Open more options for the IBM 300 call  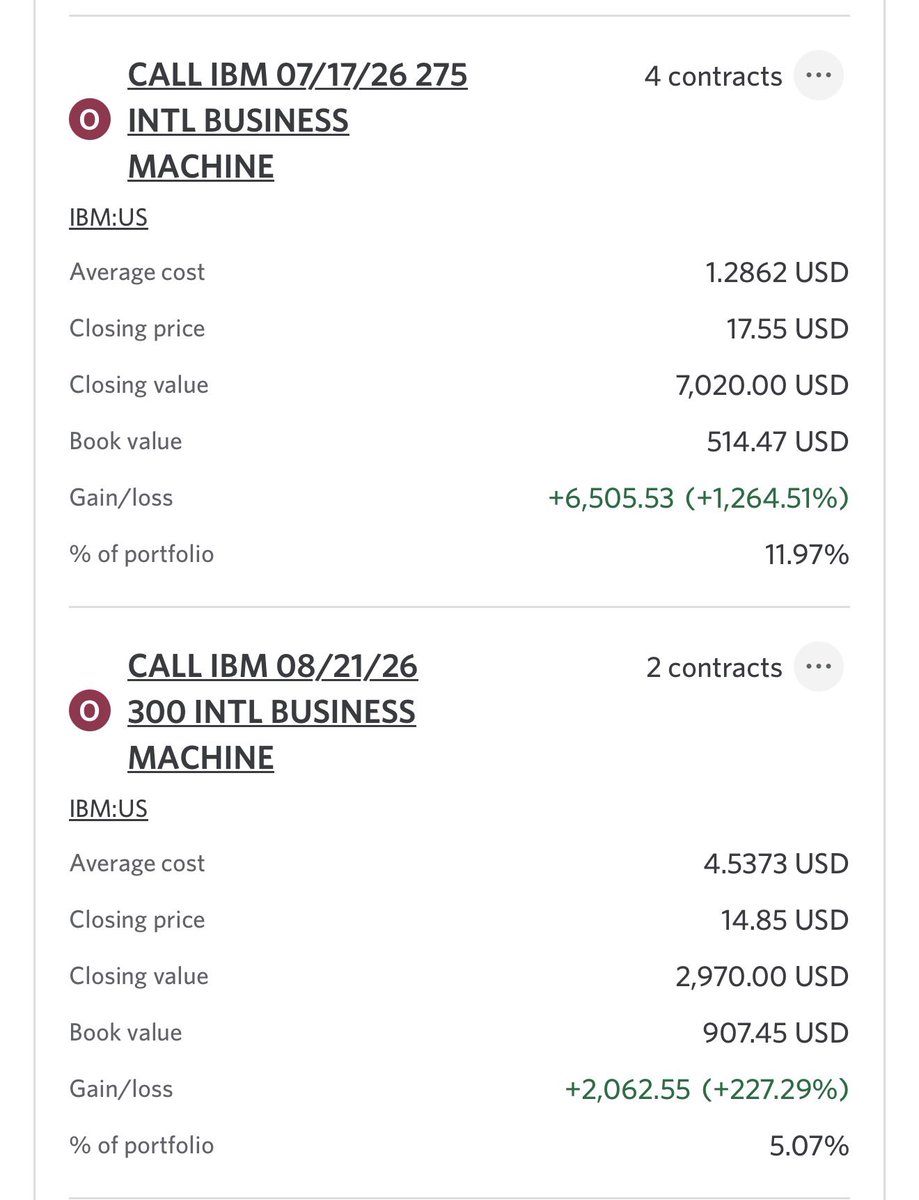coord(818,667)
